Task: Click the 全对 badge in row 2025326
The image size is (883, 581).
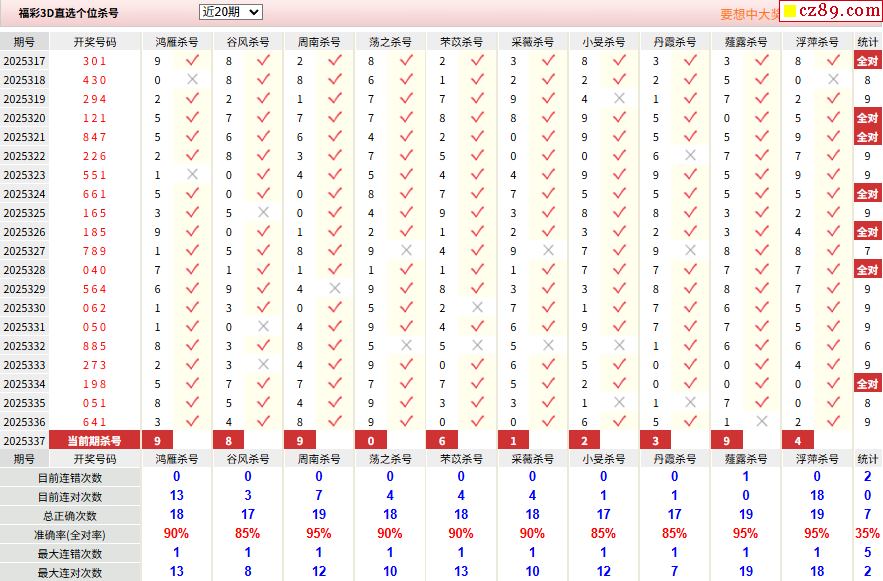Action: point(867,232)
